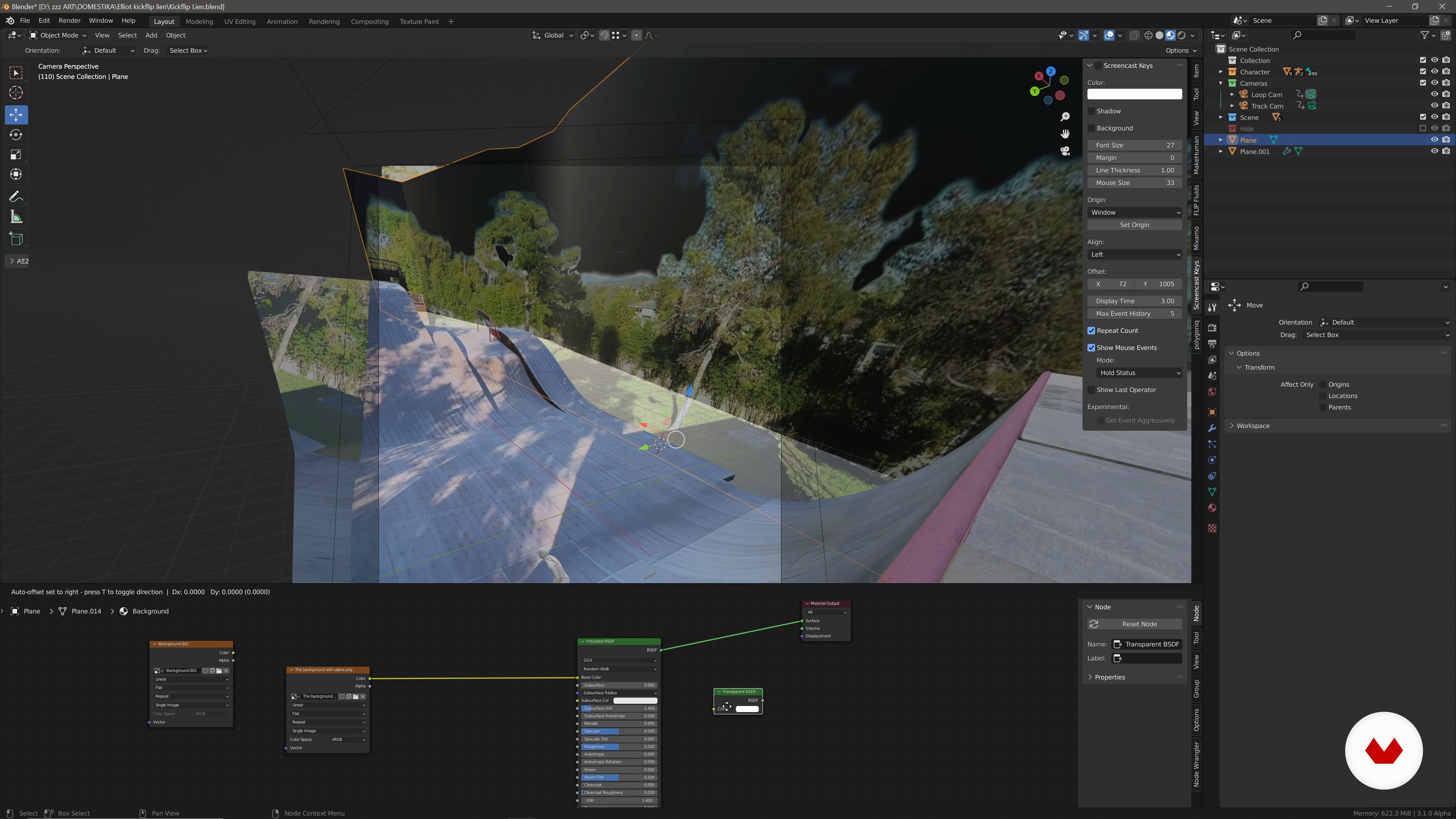This screenshot has width=1456, height=819.
Task: Click the viewport zoom magnifier icon
Action: pos(1065,117)
